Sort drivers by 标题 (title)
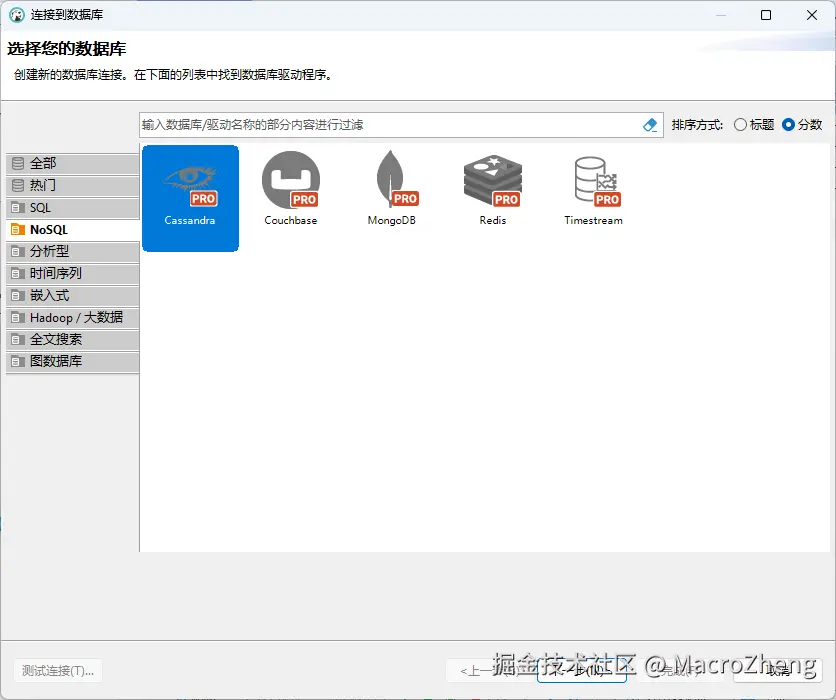This screenshot has height=700, width=836. pos(754,125)
